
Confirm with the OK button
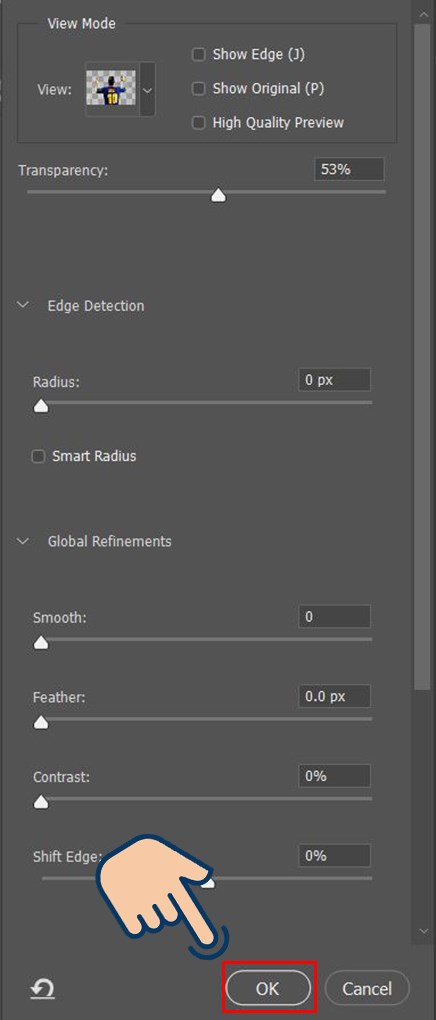268,989
